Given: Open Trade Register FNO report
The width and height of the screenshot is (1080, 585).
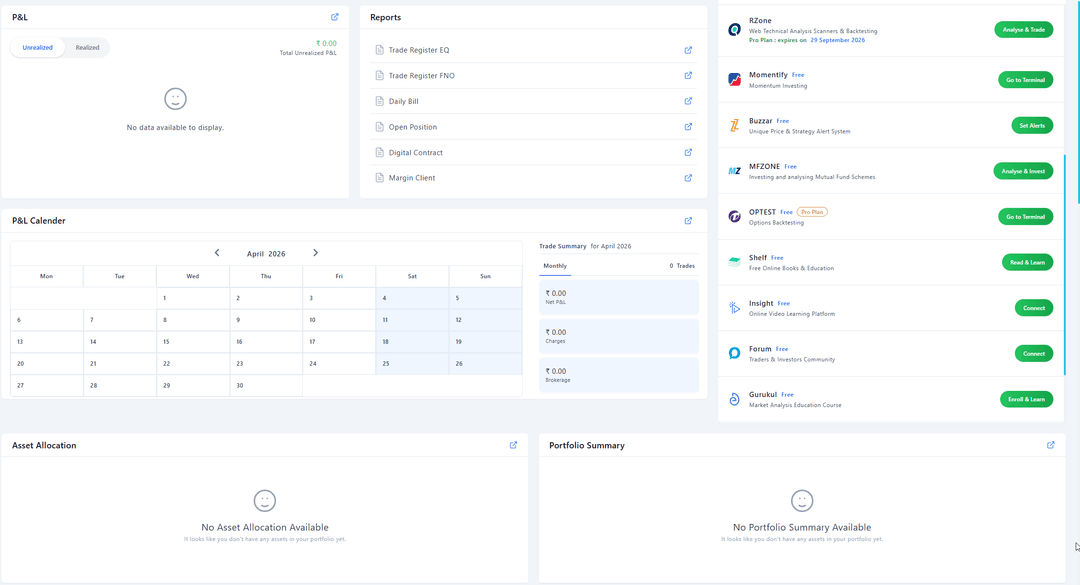Looking at the screenshot, I should 421,76.
